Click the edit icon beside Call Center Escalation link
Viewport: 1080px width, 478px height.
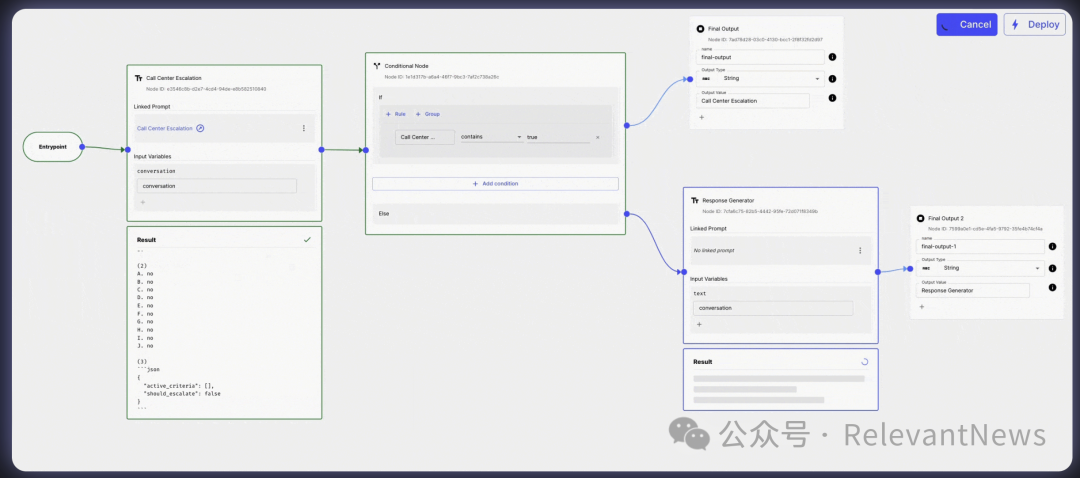(200, 128)
